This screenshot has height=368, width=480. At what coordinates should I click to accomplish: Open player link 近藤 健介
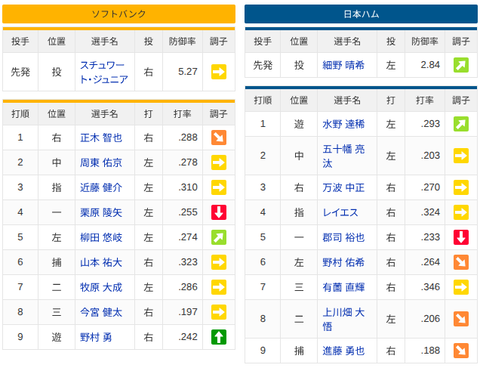pyautogui.click(x=101, y=187)
